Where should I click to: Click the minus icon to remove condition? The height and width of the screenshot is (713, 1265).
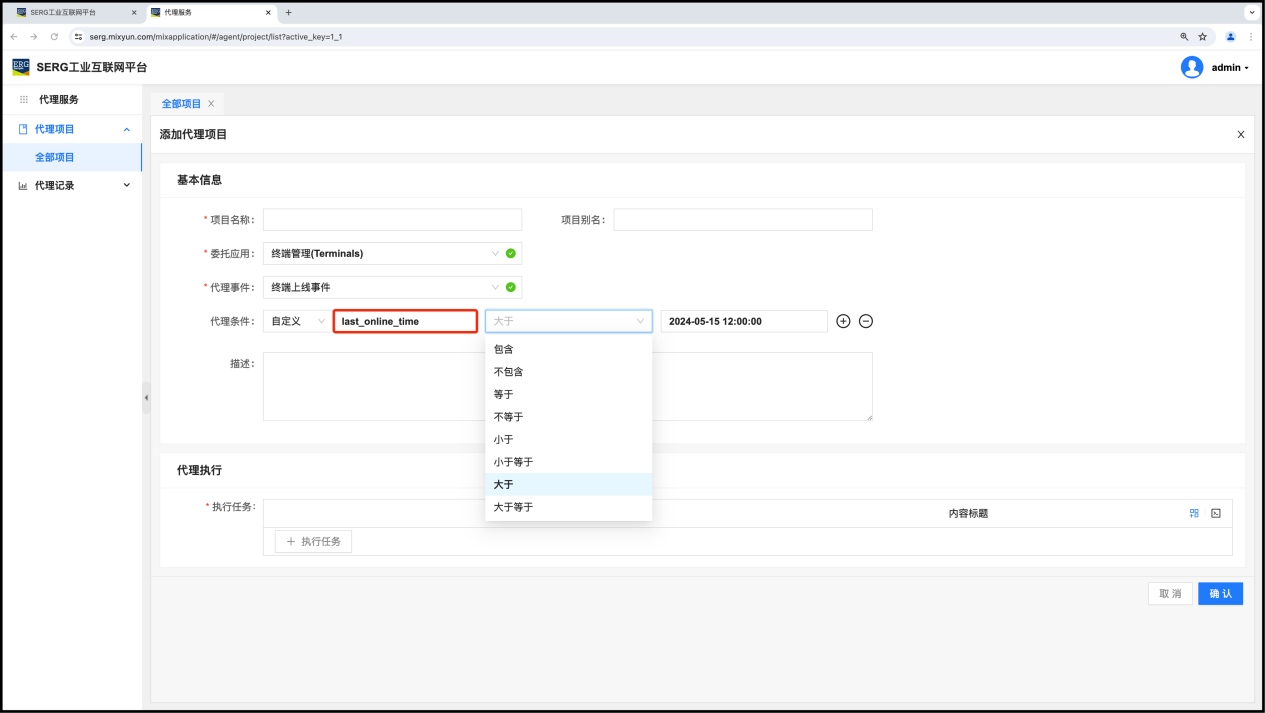[866, 321]
